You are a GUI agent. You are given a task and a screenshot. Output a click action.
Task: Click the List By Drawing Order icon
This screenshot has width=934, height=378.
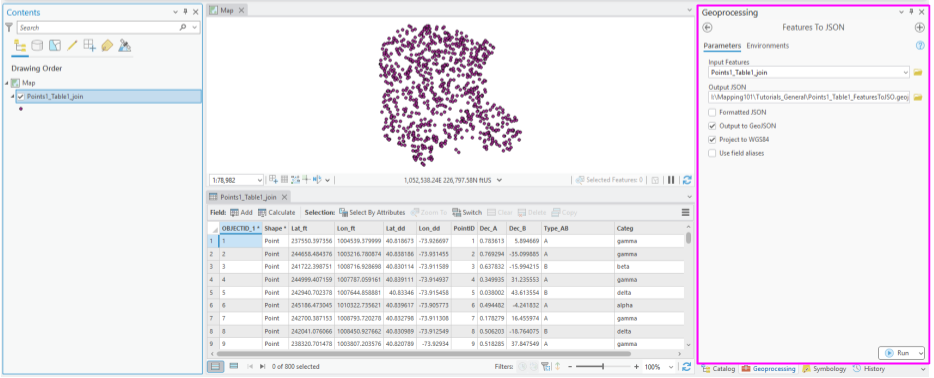point(20,45)
